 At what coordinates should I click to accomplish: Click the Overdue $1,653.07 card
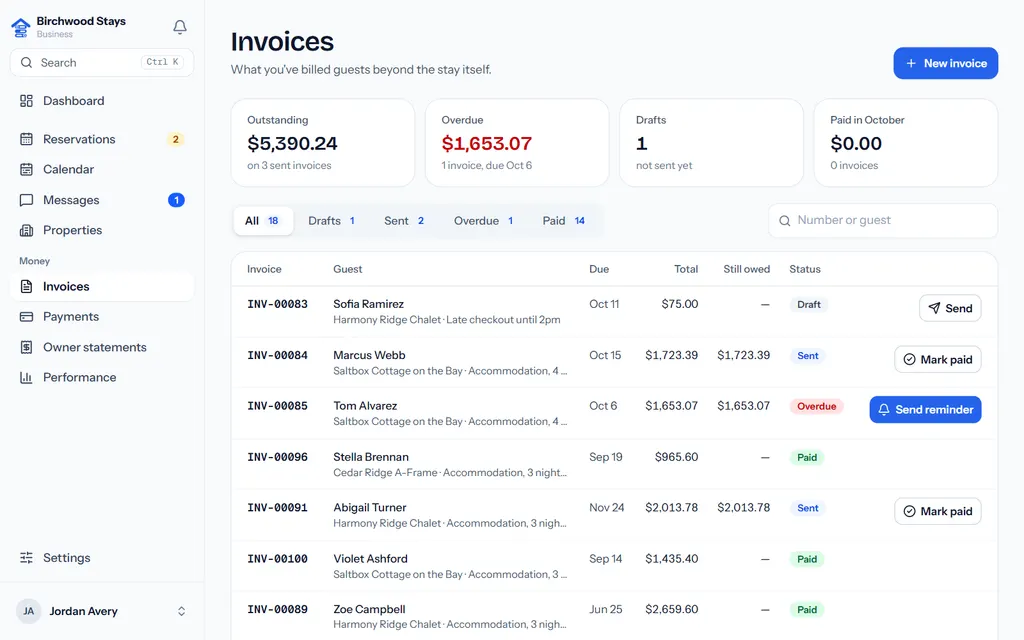517,143
